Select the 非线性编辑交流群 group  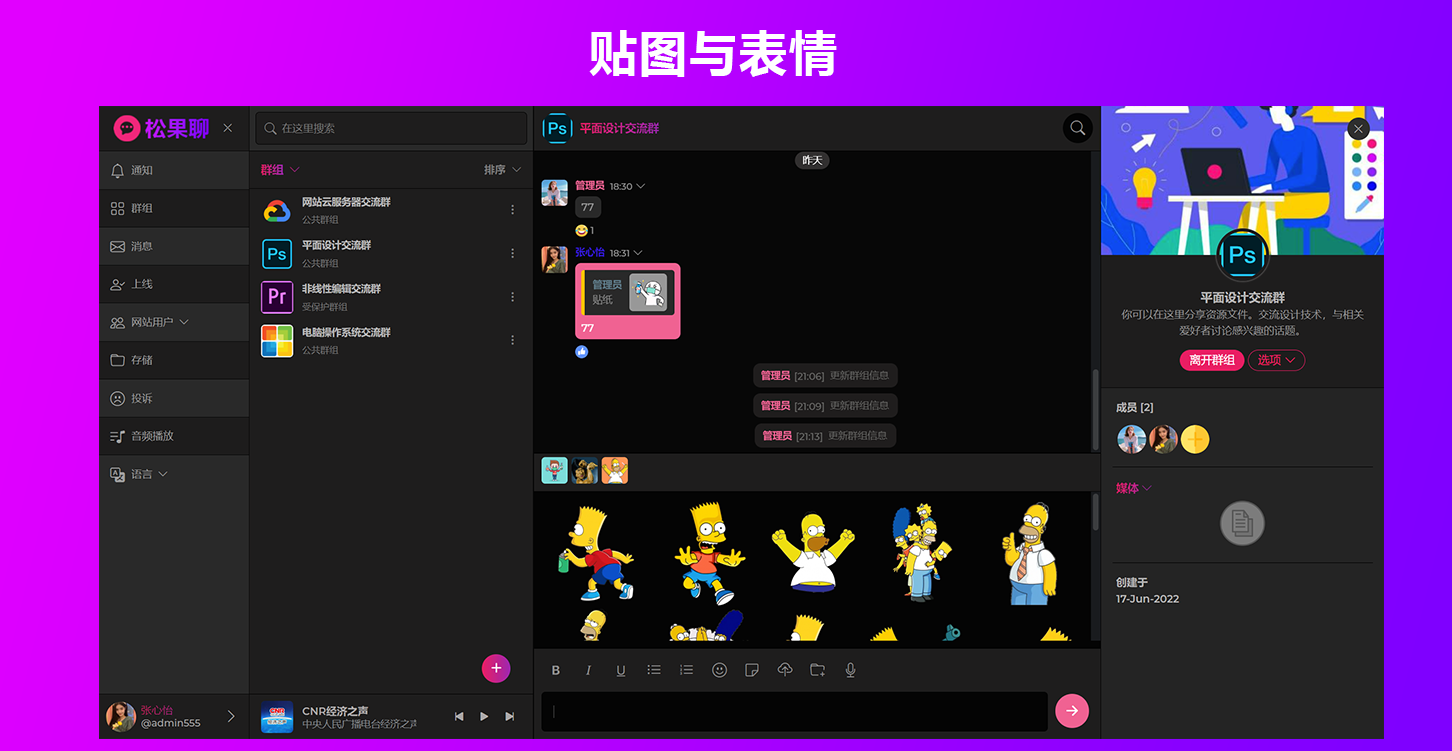point(391,297)
